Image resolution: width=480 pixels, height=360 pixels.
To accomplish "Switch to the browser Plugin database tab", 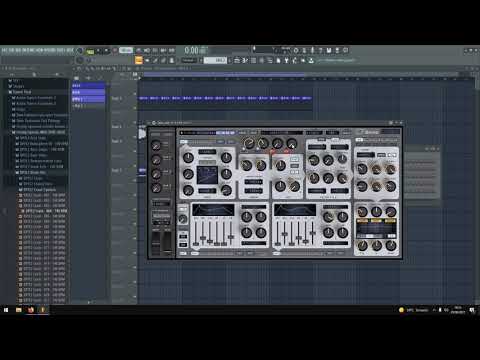I will pos(57,74).
